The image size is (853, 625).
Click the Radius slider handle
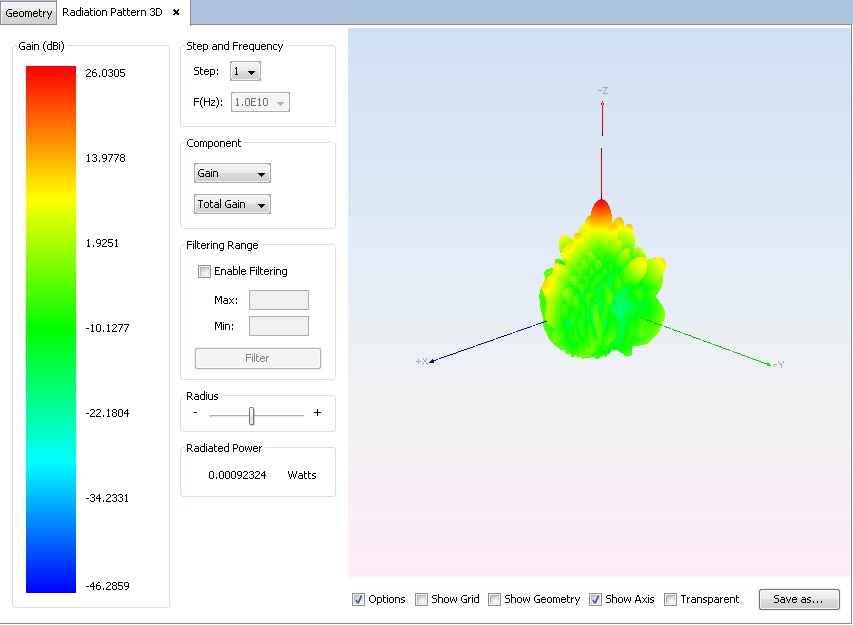point(252,414)
